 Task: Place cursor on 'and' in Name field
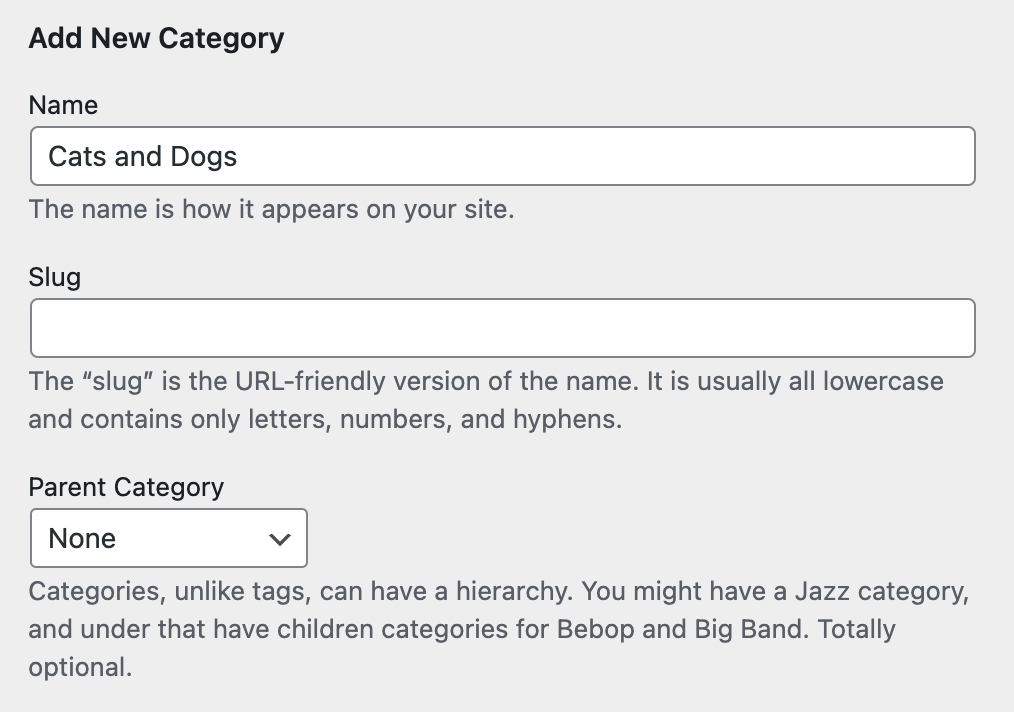pos(137,156)
